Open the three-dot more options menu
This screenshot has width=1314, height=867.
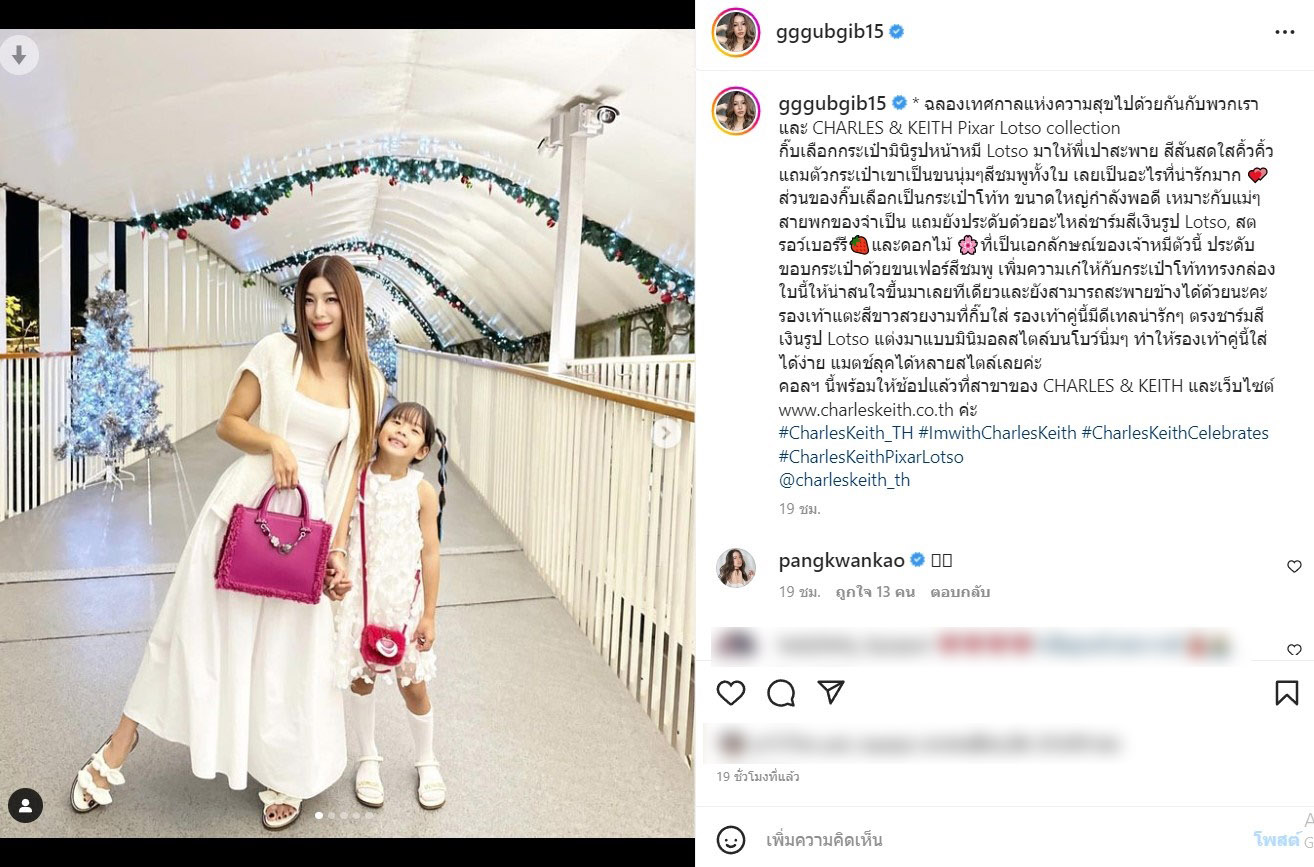pyautogui.click(x=1285, y=32)
